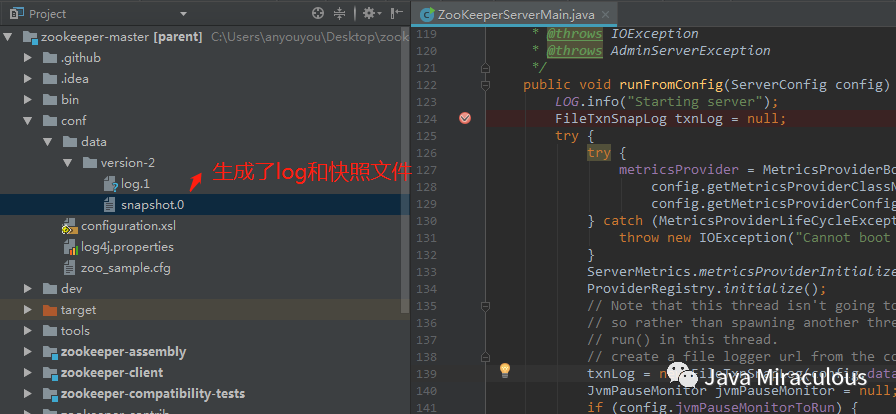Expand the .github folder
The image size is (896, 414).
click(27, 58)
